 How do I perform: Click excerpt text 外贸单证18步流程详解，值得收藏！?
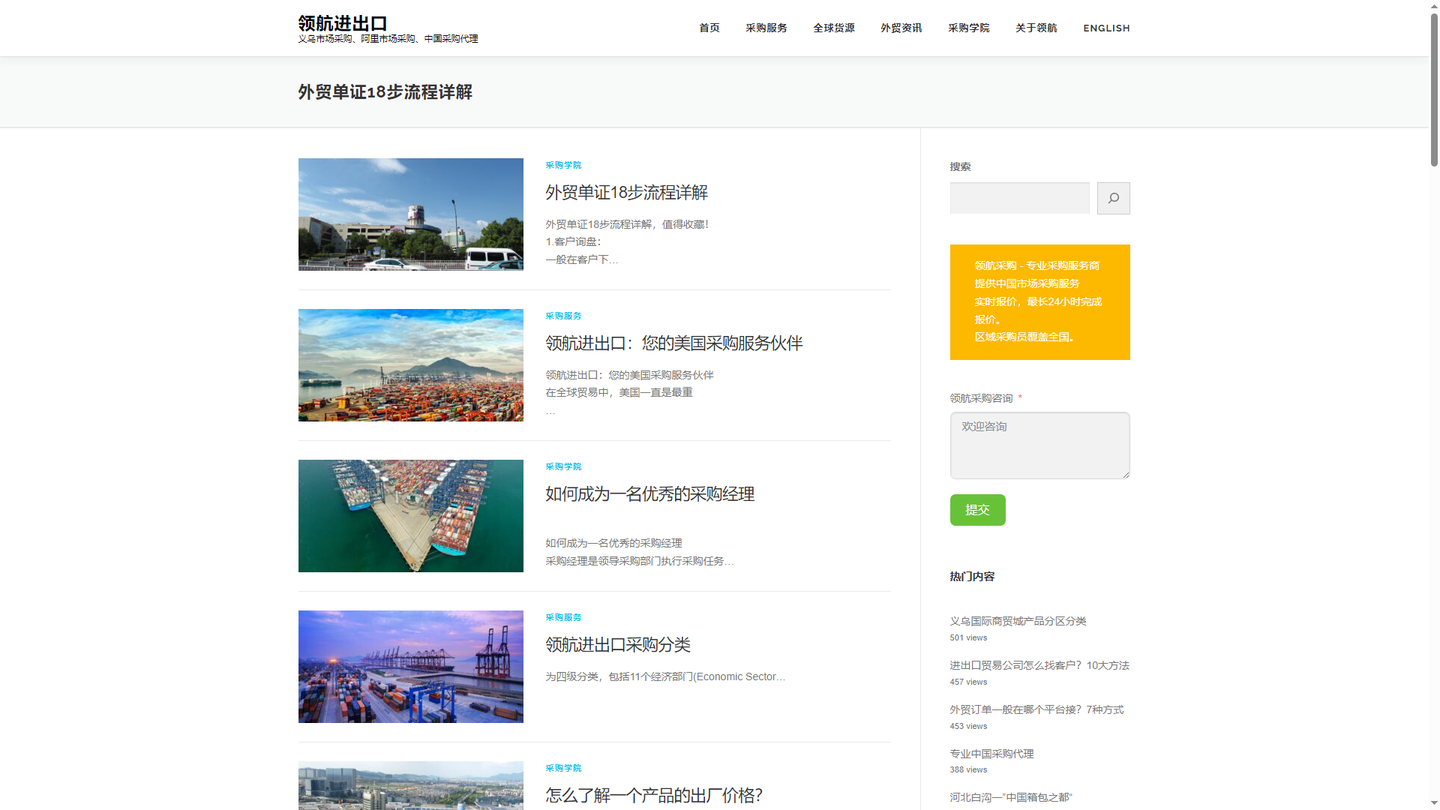coord(626,224)
